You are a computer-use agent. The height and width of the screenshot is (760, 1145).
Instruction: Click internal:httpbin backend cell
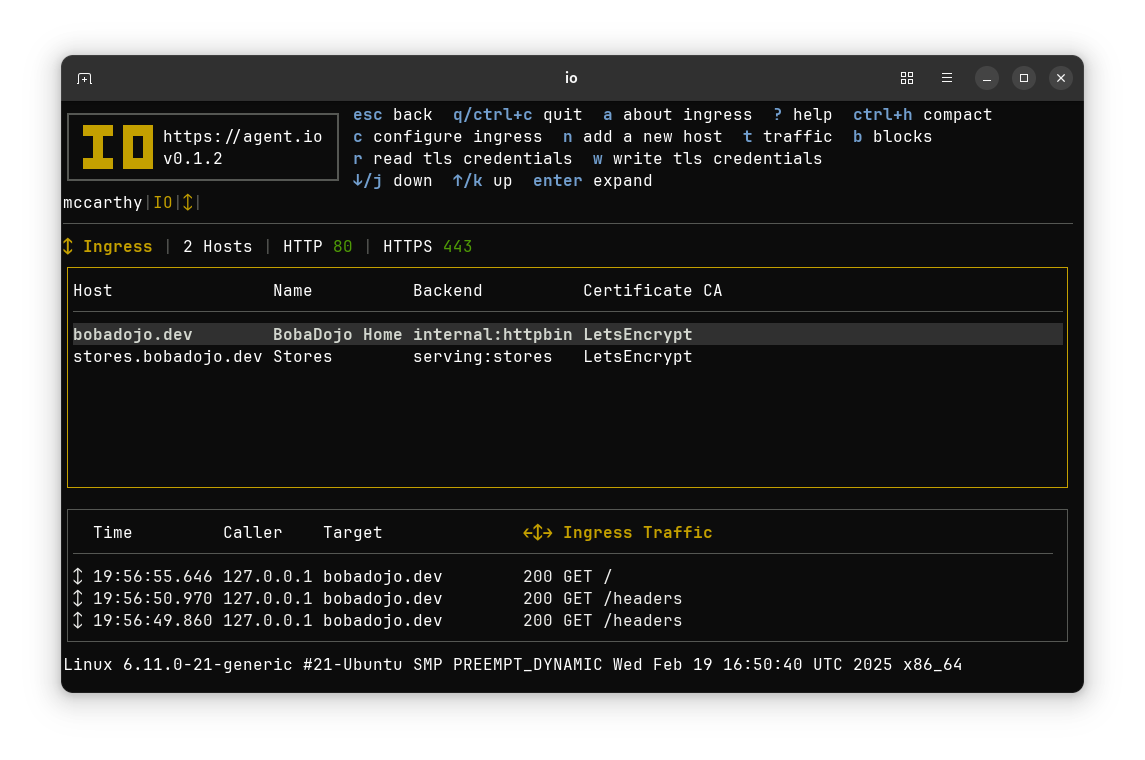pyautogui.click(x=492, y=334)
